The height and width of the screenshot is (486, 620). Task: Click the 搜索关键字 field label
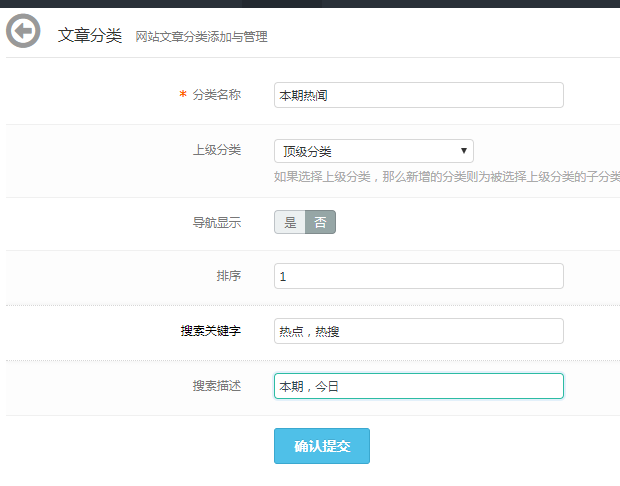click(x=210, y=331)
